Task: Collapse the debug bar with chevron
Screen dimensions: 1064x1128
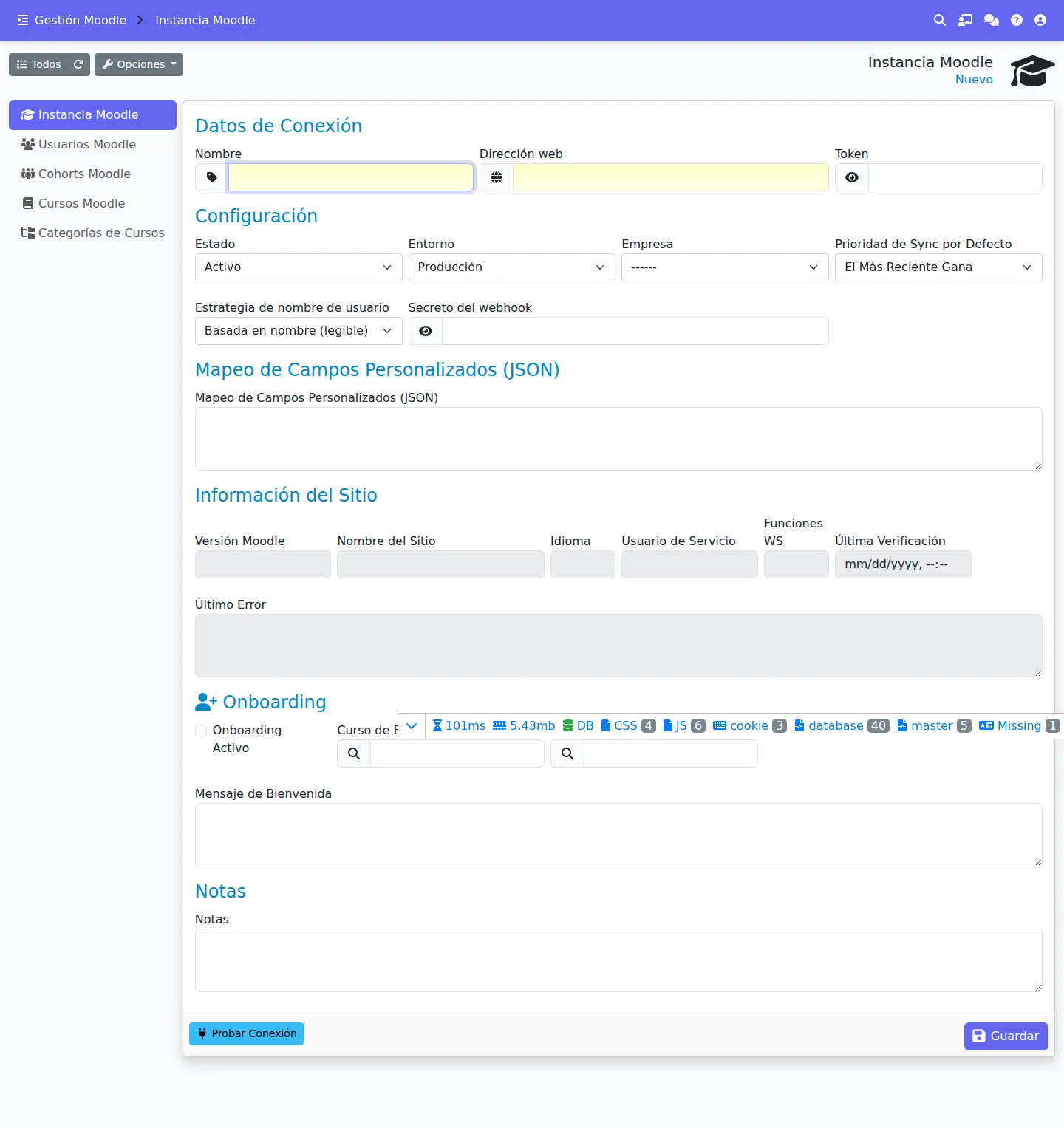Action: [412, 726]
